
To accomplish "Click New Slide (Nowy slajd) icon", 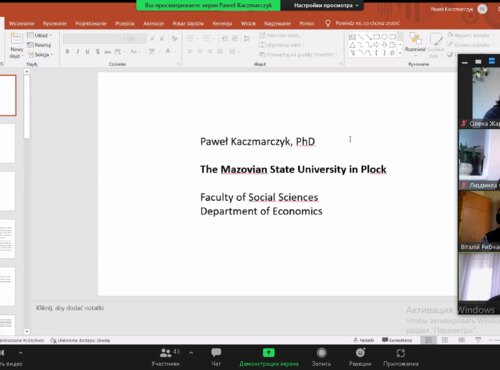I will pos(17,39).
